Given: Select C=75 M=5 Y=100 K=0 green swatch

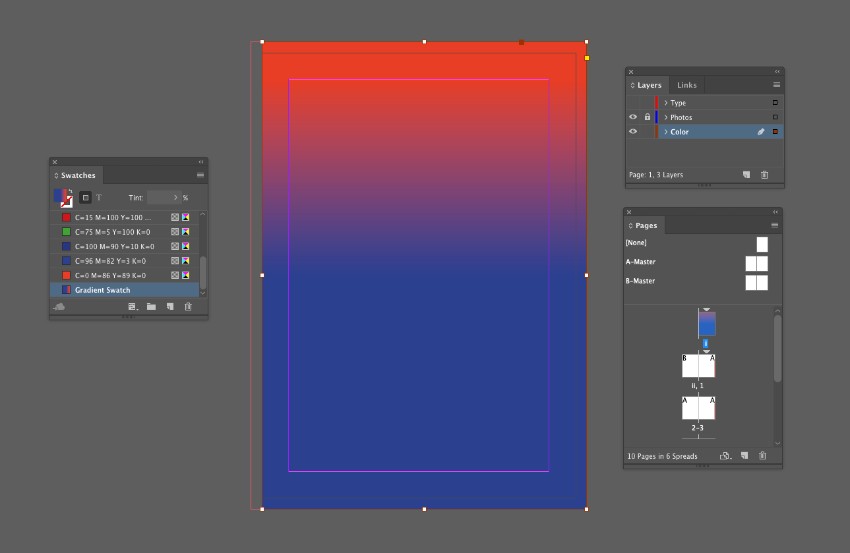Looking at the screenshot, I should point(125,232).
